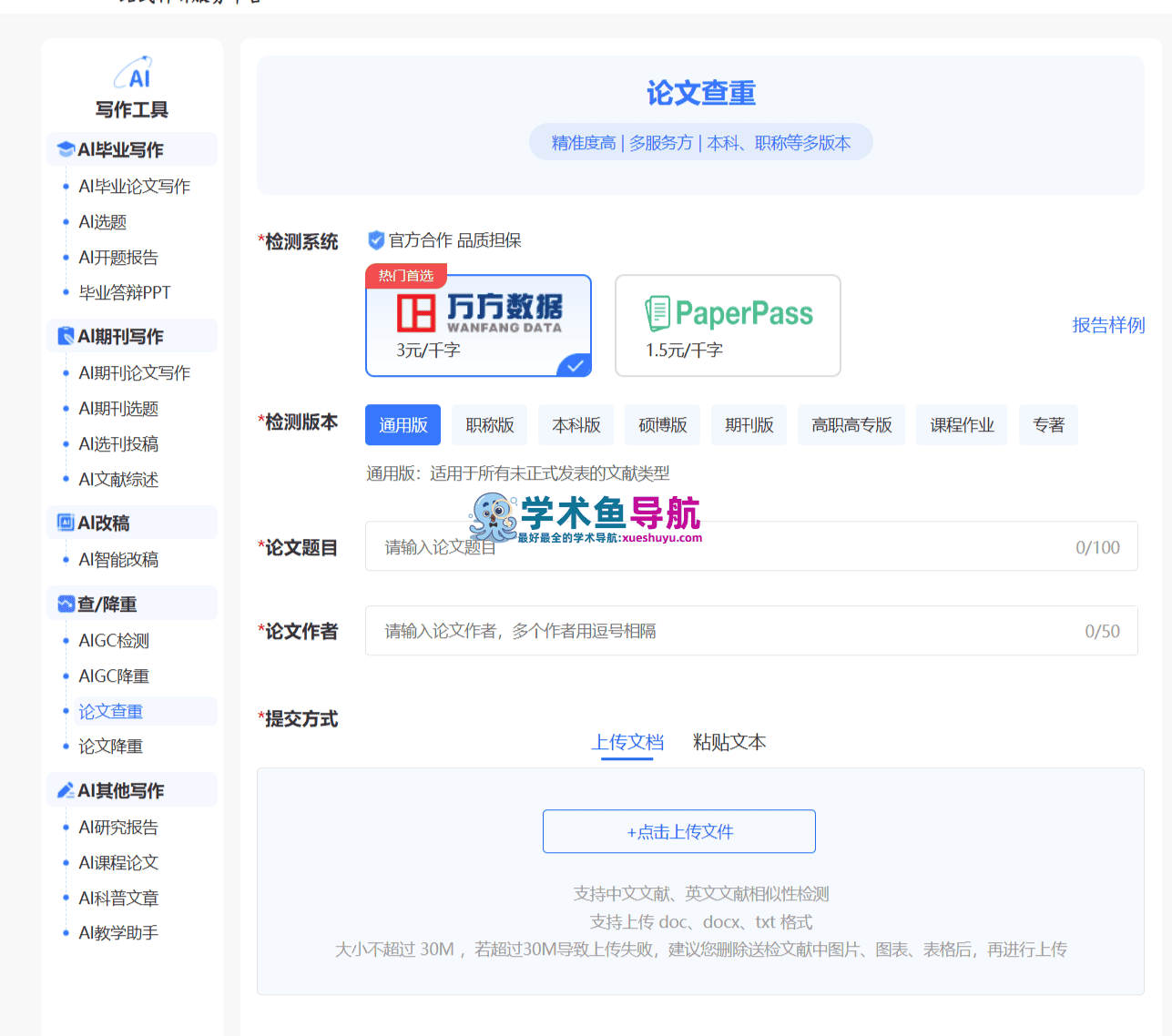Choose the 专著 detection version
Image resolution: width=1172 pixels, height=1036 pixels.
click(x=1048, y=425)
